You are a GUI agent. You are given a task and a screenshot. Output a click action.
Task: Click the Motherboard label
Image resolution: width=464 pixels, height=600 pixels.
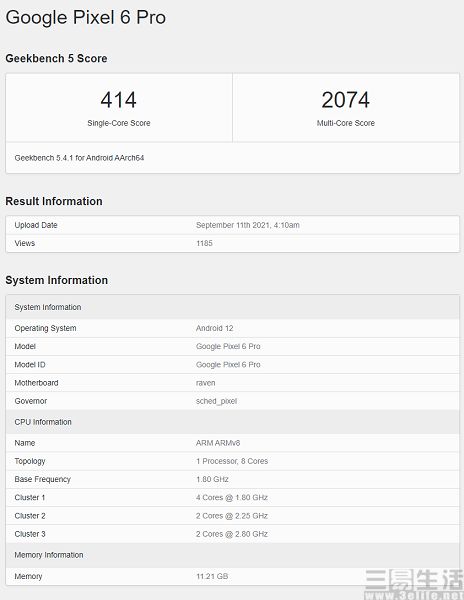pyautogui.click(x=36, y=383)
